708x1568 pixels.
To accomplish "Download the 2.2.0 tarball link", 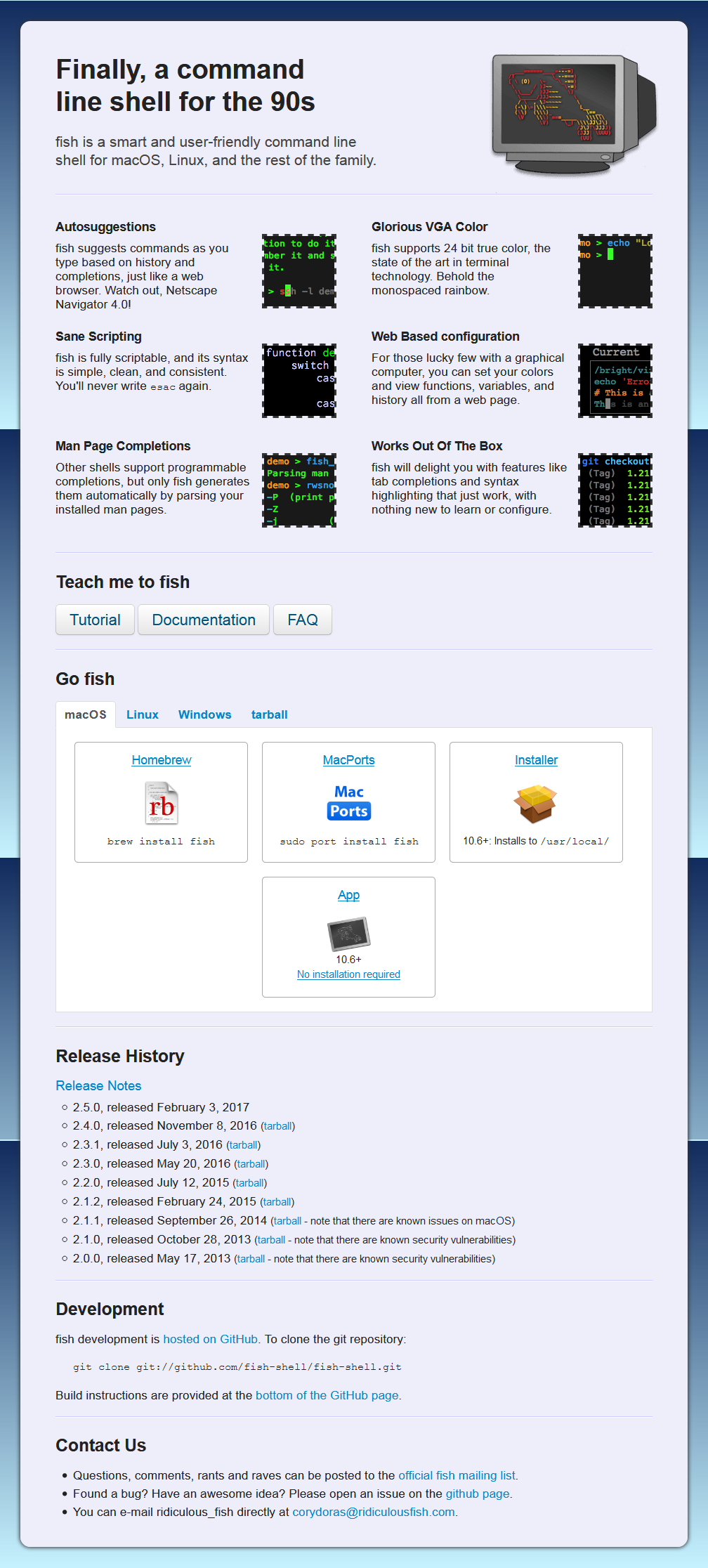I will point(250,1183).
